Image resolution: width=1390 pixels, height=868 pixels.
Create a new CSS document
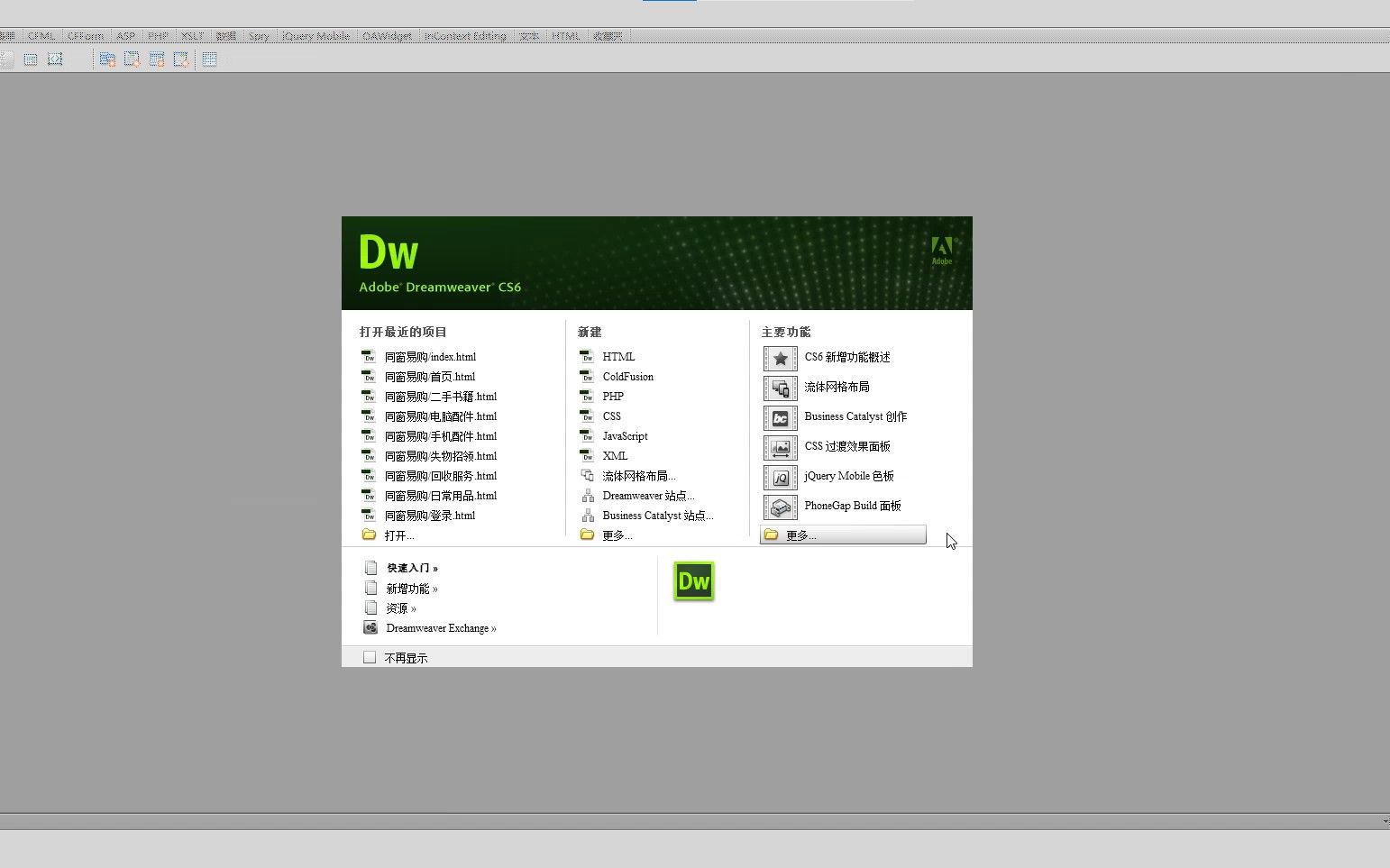[612, 416]
